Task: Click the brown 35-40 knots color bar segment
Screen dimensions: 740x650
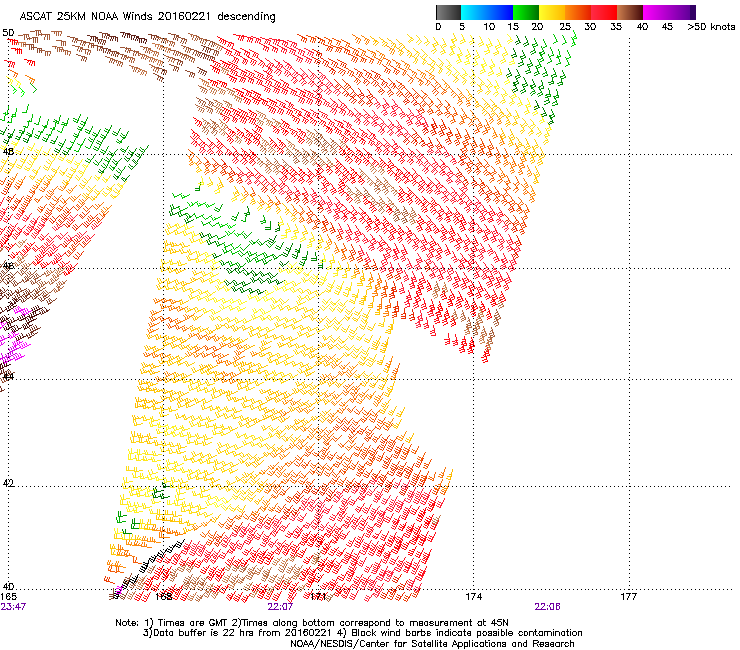Action: pos(630,12)
